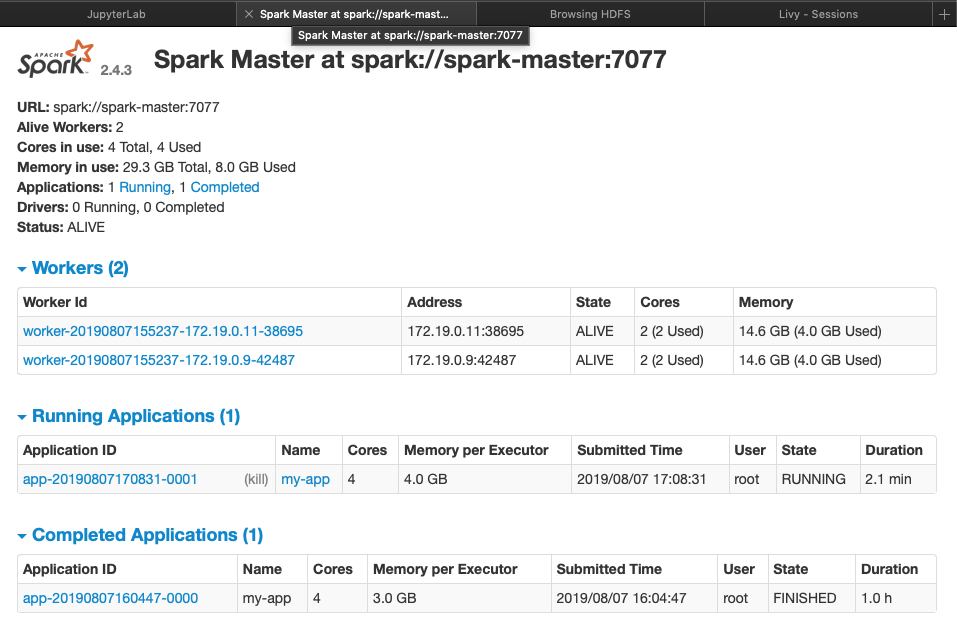
Task: Open the running my-app name link
Action: (x=305, y=479)
